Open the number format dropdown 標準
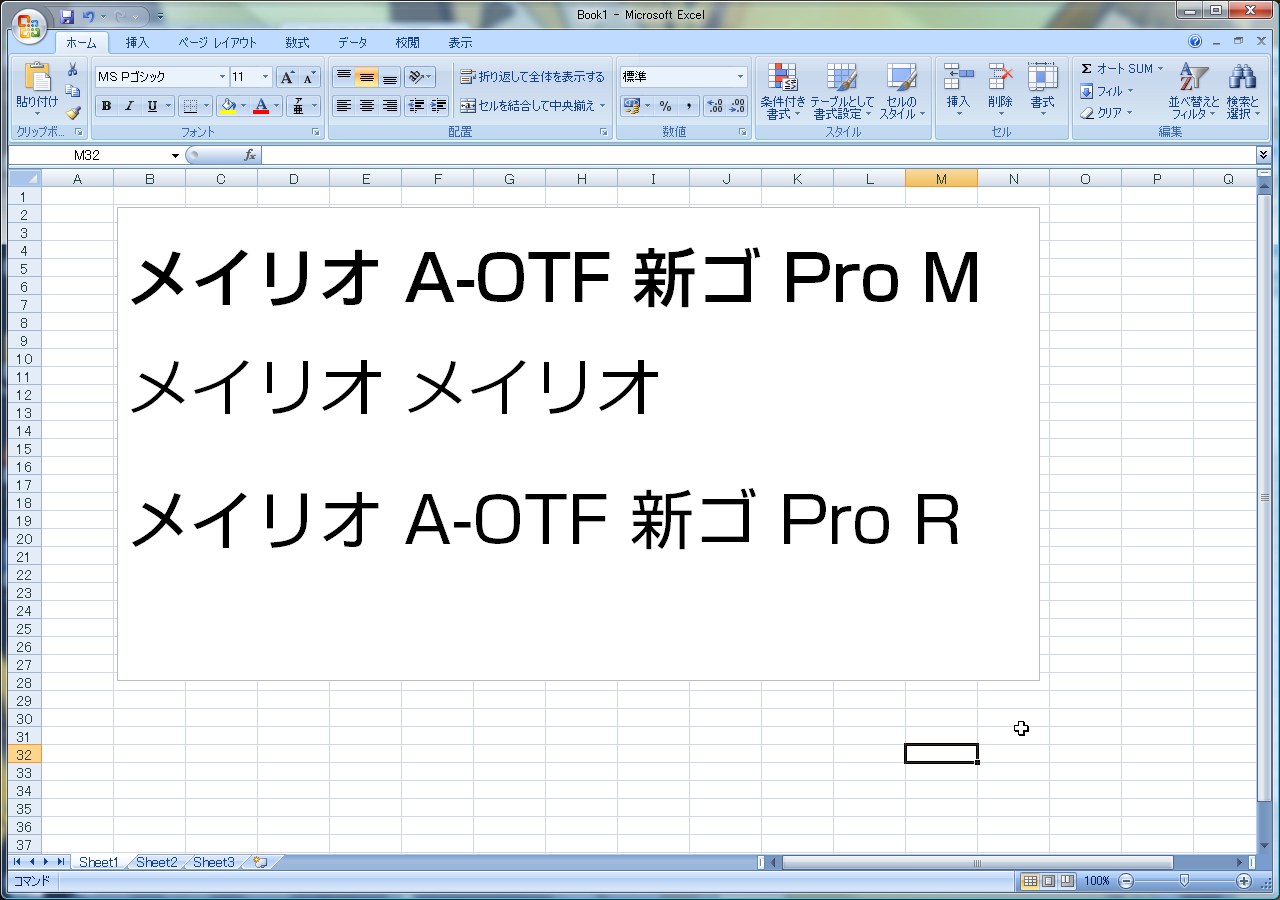Viewport: 1280px width, 900px height. pyautogui.click(x=740, y=77)
